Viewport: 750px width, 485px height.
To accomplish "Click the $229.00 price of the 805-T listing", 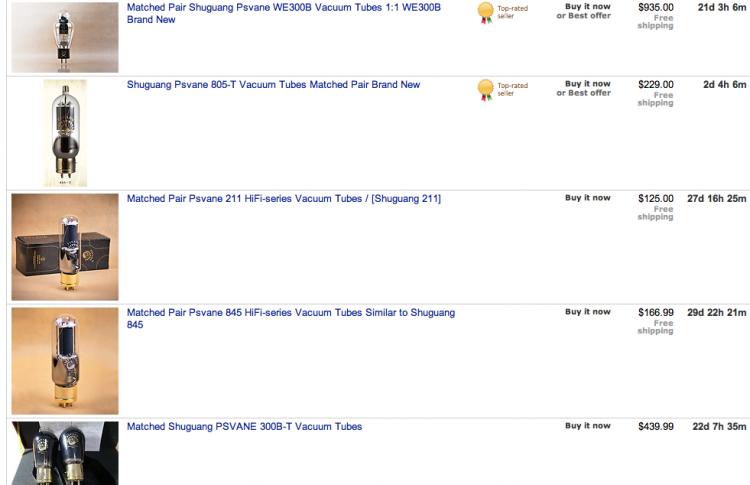I will pos(656,85).
